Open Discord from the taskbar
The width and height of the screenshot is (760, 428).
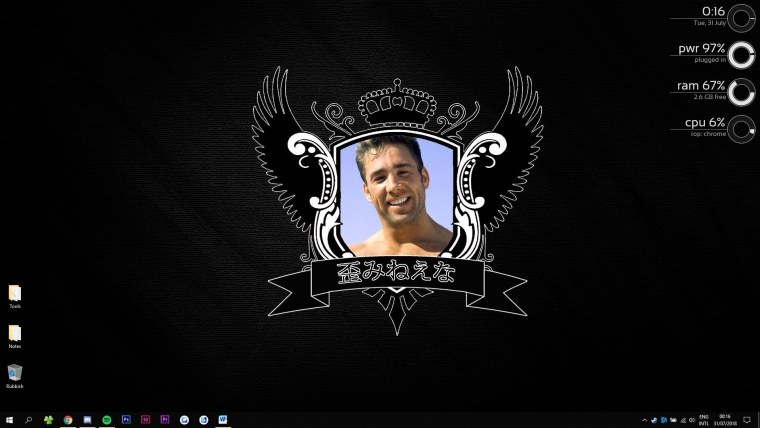87,420
